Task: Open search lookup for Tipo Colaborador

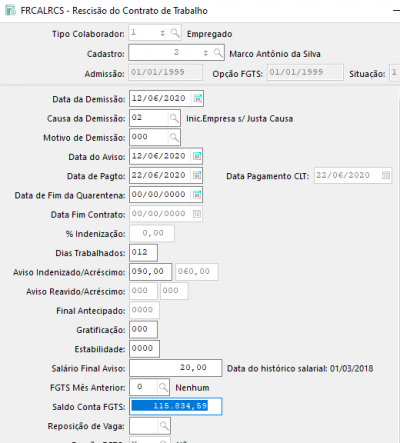Action: 175,33
